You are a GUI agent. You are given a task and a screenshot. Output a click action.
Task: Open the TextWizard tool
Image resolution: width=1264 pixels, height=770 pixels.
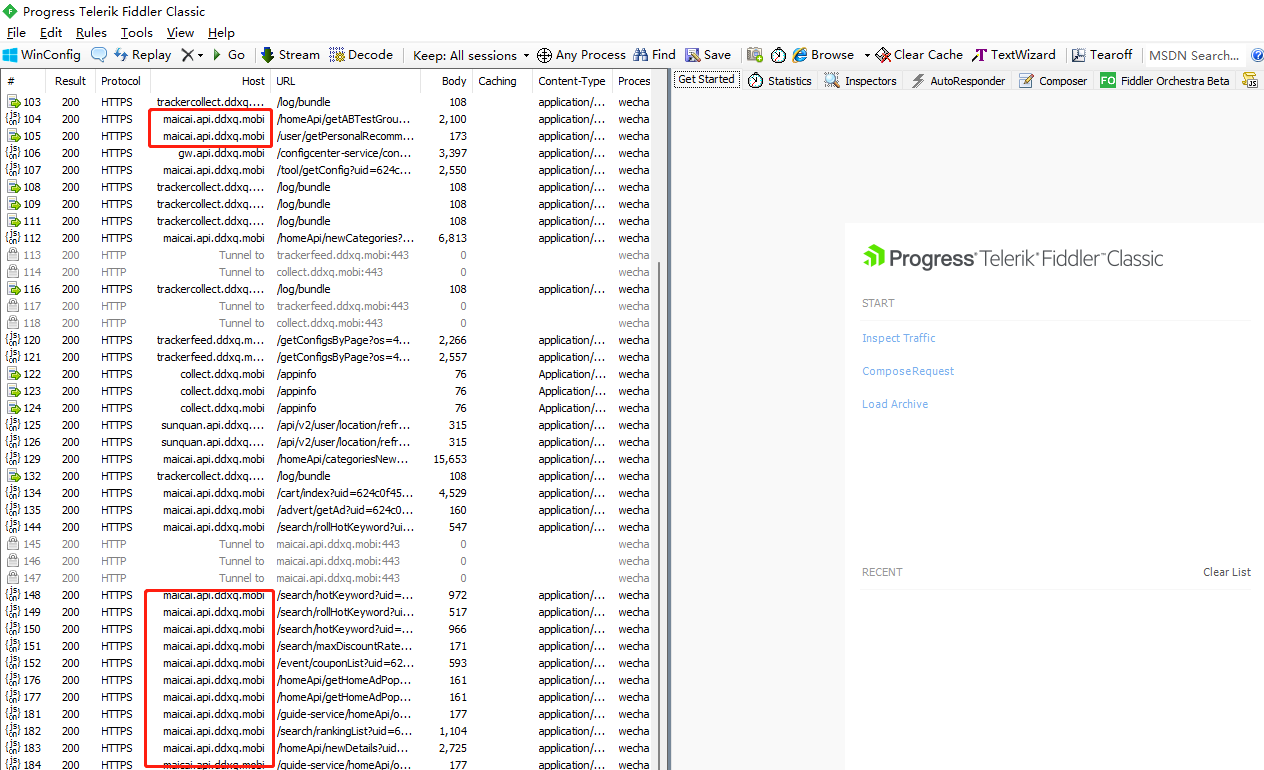[x=1014, y=55]
